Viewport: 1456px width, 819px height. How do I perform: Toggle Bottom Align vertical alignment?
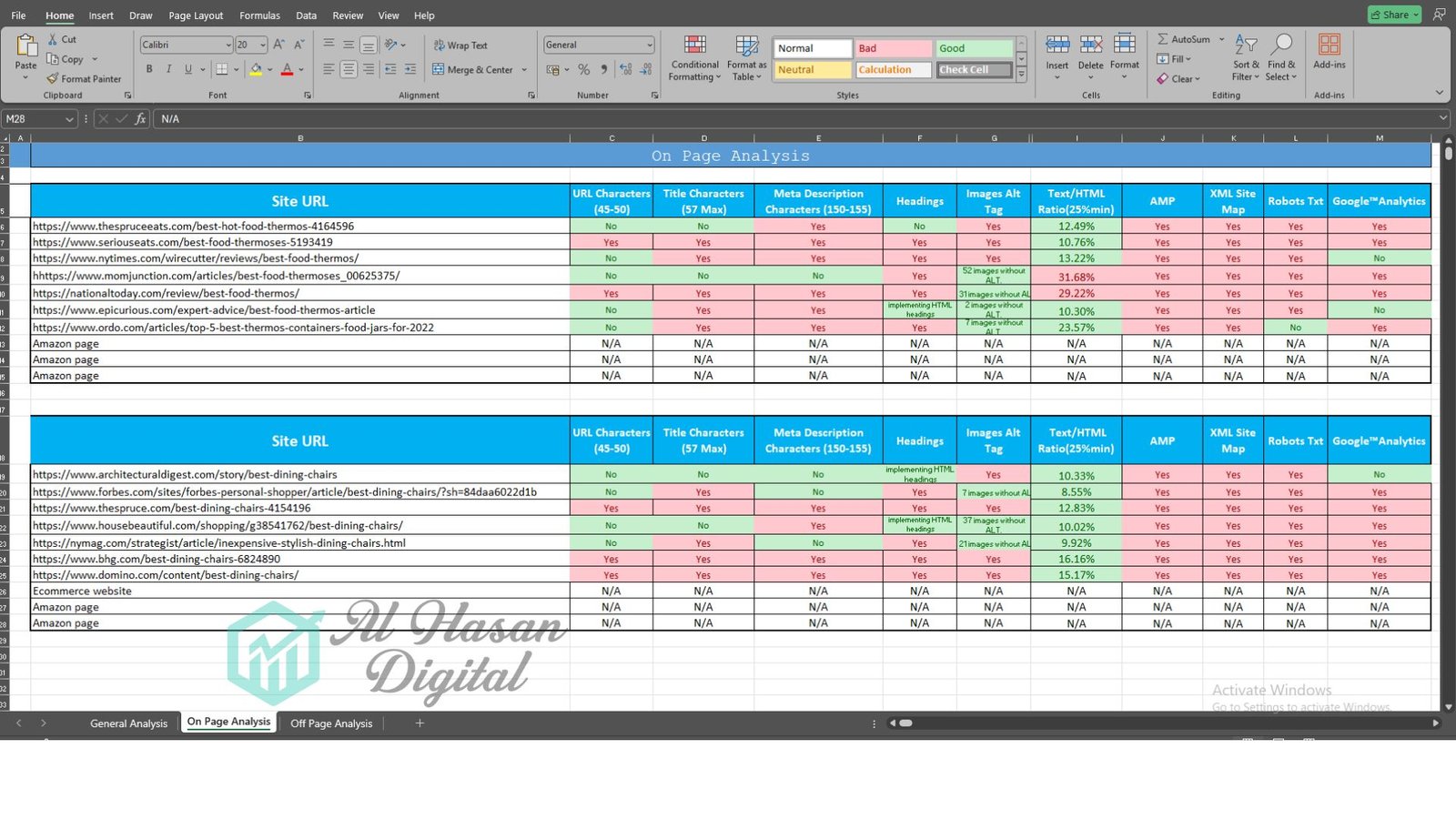pos(369,45)
